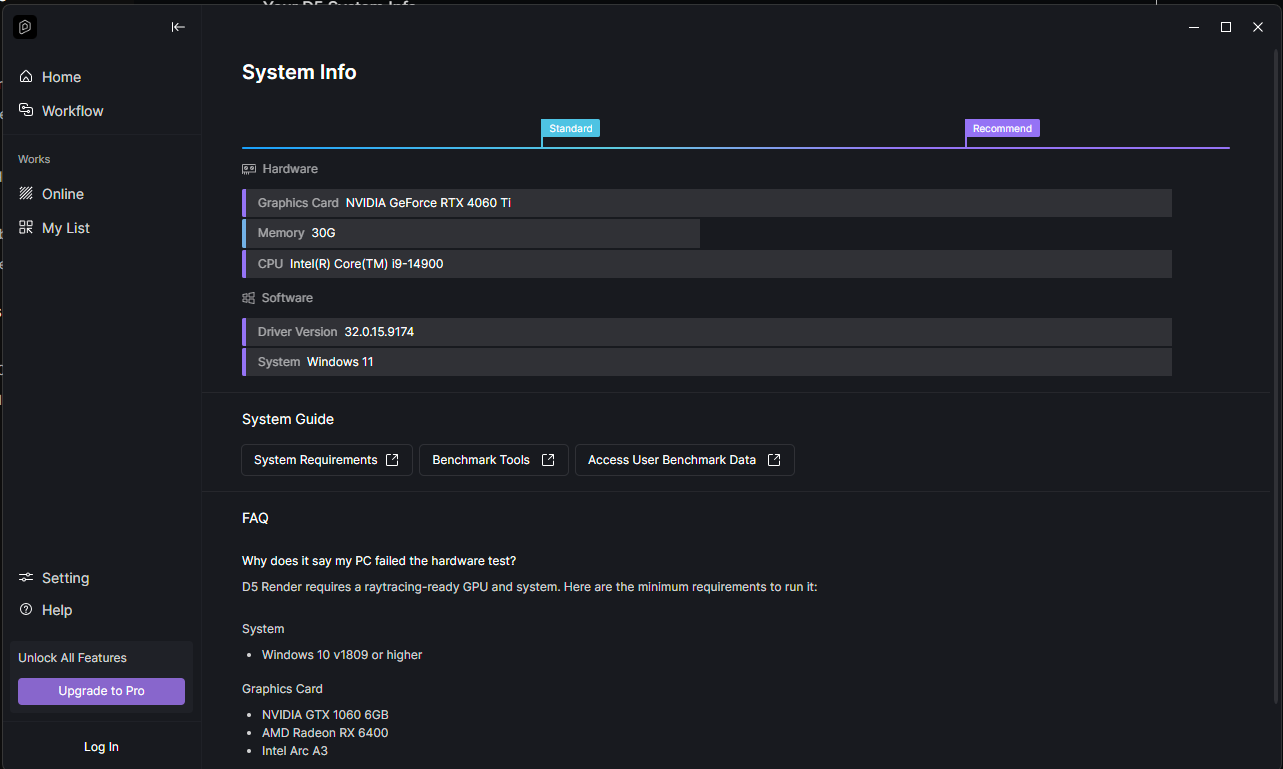Collapse the sidebar with arrow icon
The height and width of the screenshot is (769, 1283).
(178, 27)
